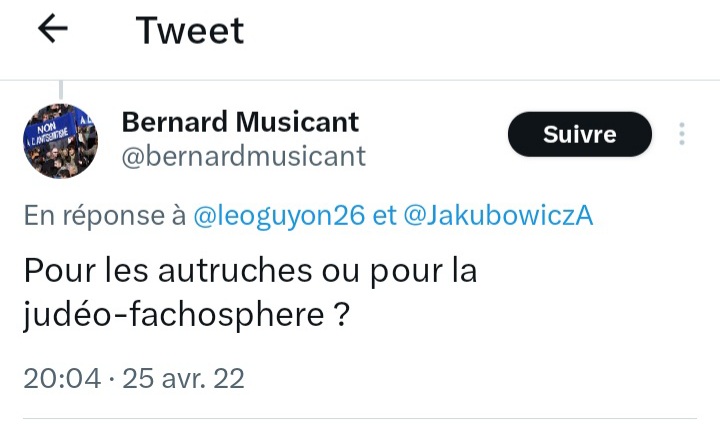The height and width of the screenshot is (430, 720).
Task: Click the 'et' between the two mentions
Action: coord(384,215)
